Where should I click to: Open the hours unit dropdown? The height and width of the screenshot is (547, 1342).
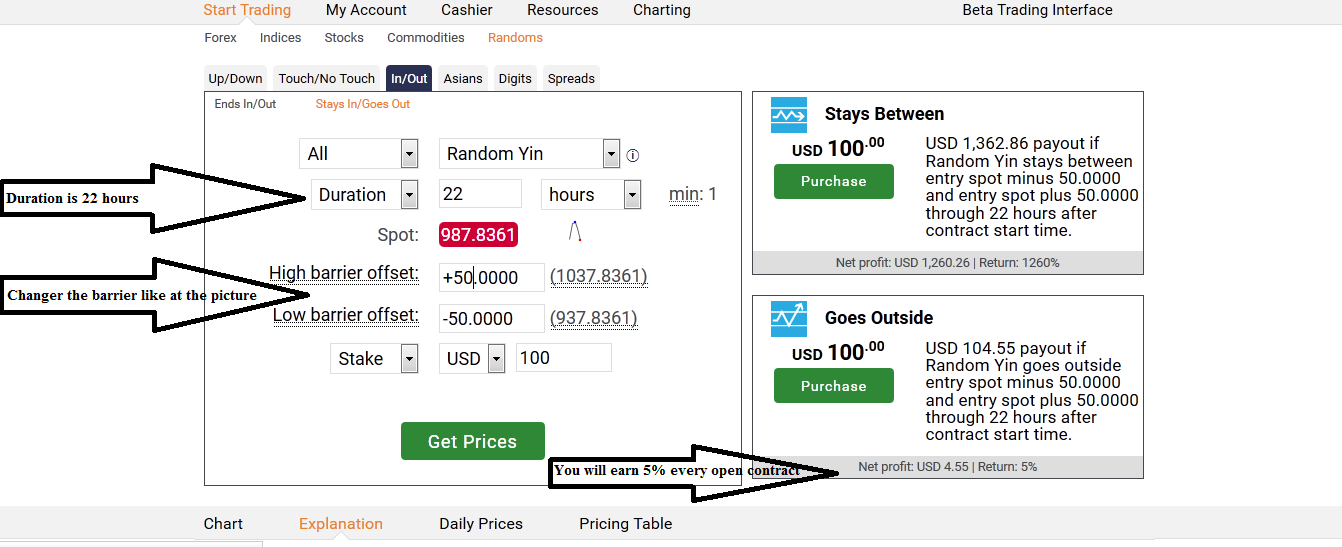click(591, 194)
